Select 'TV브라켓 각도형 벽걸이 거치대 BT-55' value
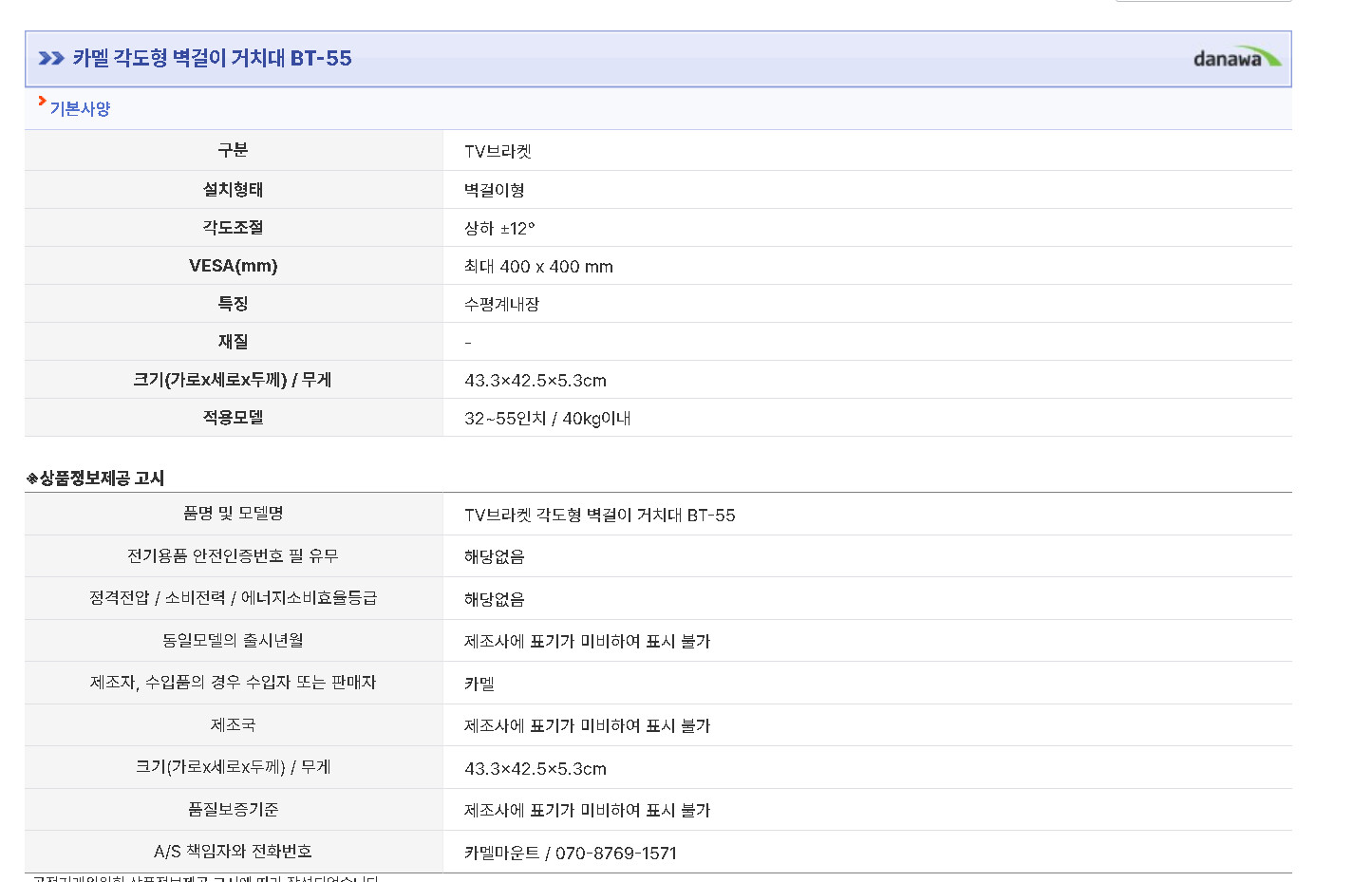The image size is (1372, 882). (600, 515)
